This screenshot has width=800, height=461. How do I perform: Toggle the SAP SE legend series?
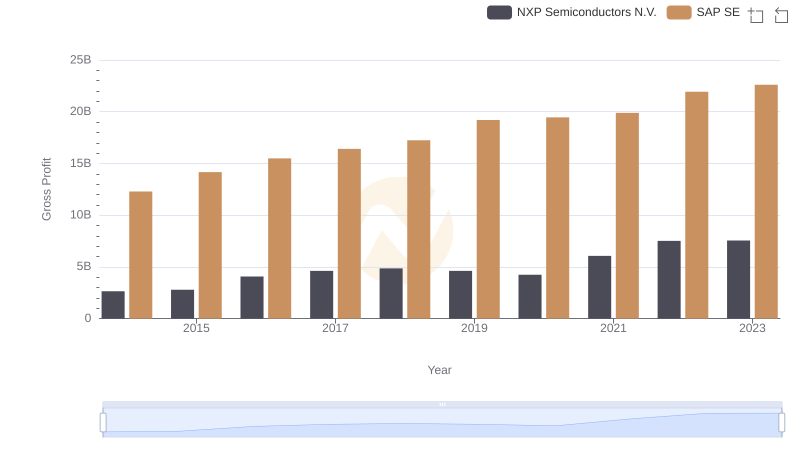click(x=703, y=12)
